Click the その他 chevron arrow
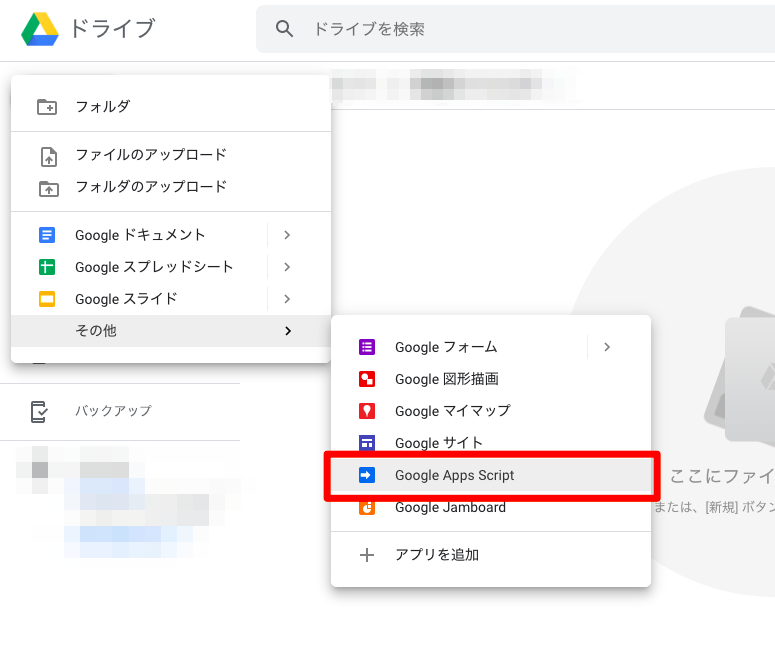Screen dimensions: 775x654 click(288, 331)
